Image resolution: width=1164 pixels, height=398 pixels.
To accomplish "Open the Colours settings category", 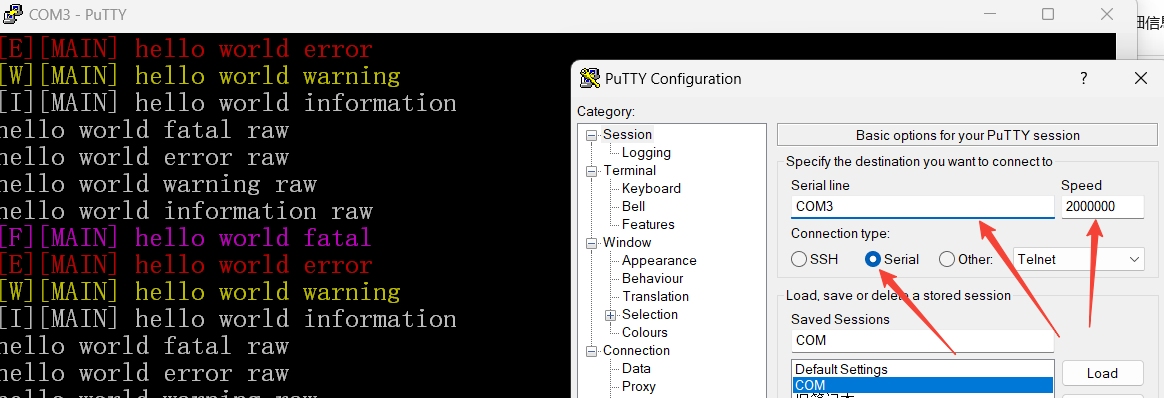I will [644, 332].
